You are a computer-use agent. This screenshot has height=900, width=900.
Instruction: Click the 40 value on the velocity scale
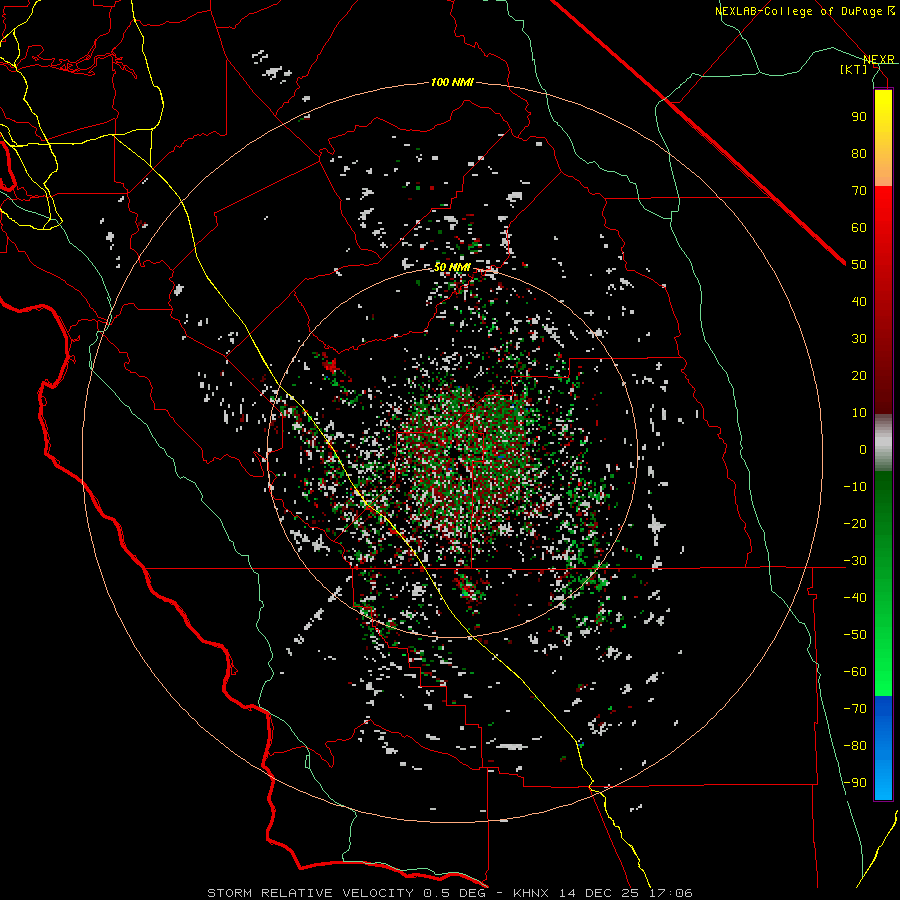tap(859, 301)
